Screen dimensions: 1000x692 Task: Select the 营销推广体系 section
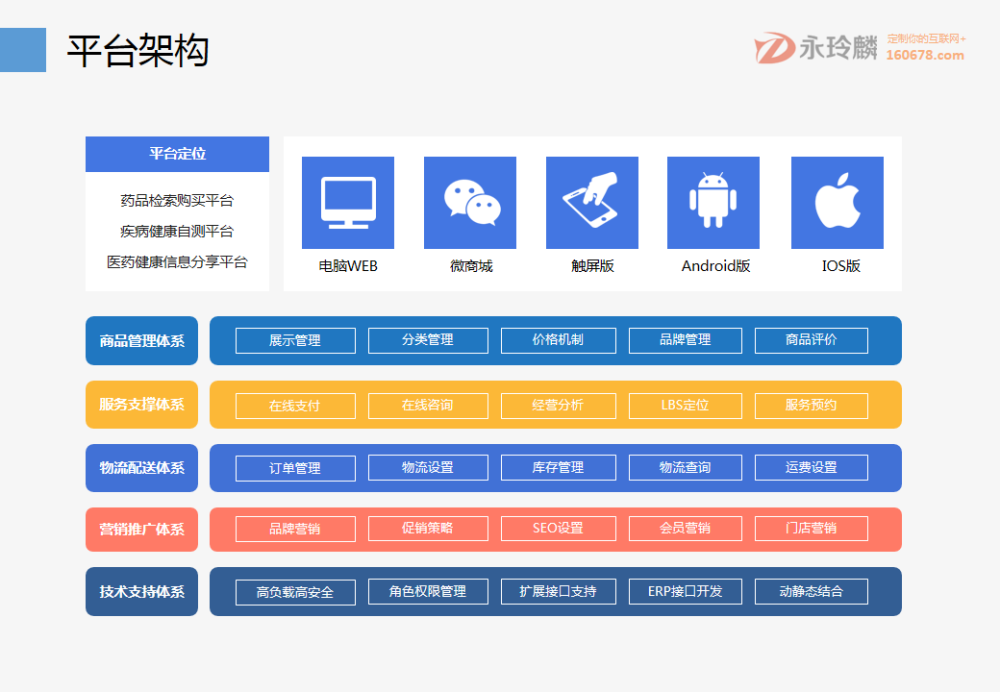pos(141,529)
